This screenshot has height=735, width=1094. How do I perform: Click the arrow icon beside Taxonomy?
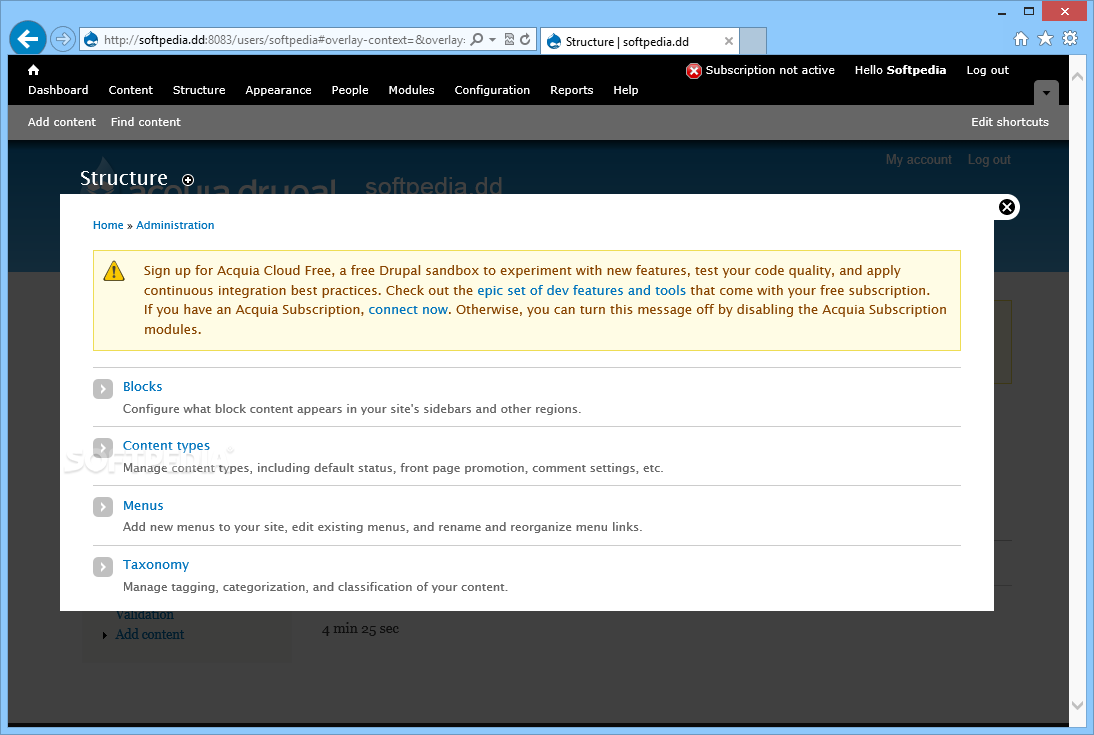click(103, 567)
